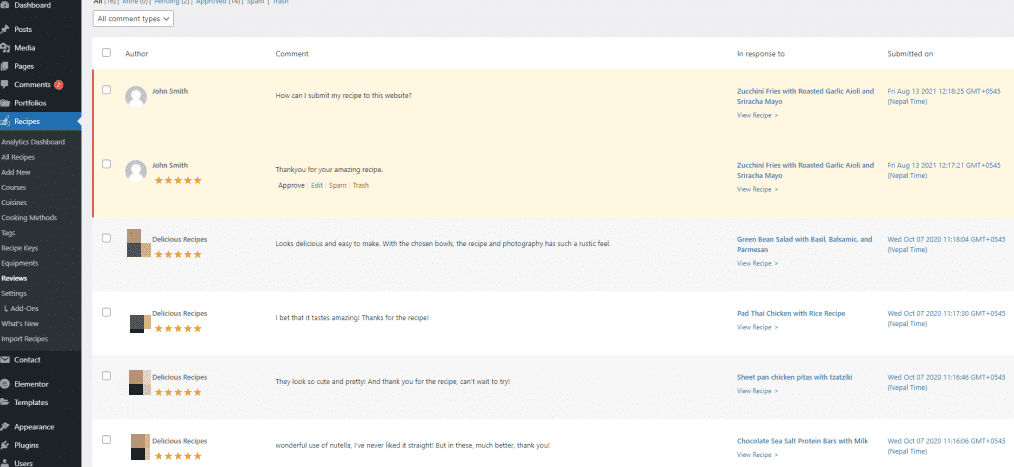Open Green Bean Salad recipe title link
Screen dimensions: 1014x467
coord(804,244)
